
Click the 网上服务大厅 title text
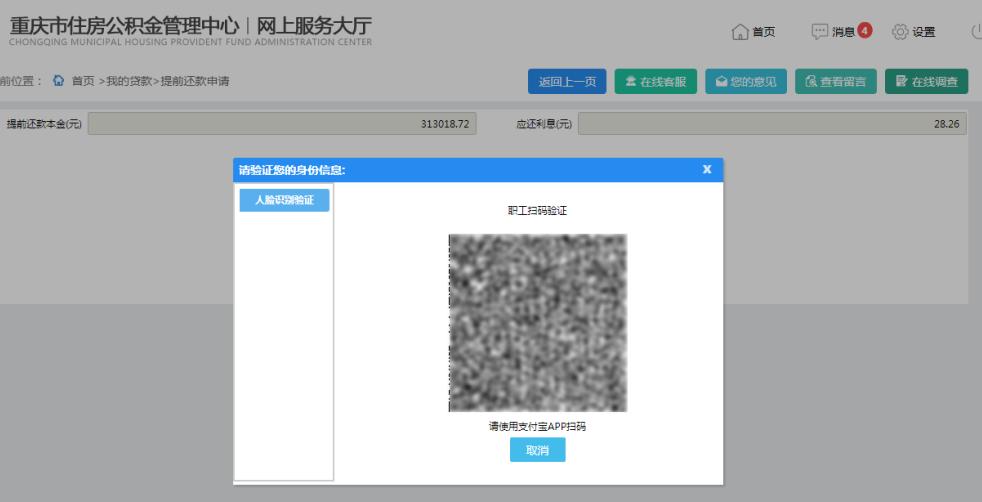click(314, 26)
